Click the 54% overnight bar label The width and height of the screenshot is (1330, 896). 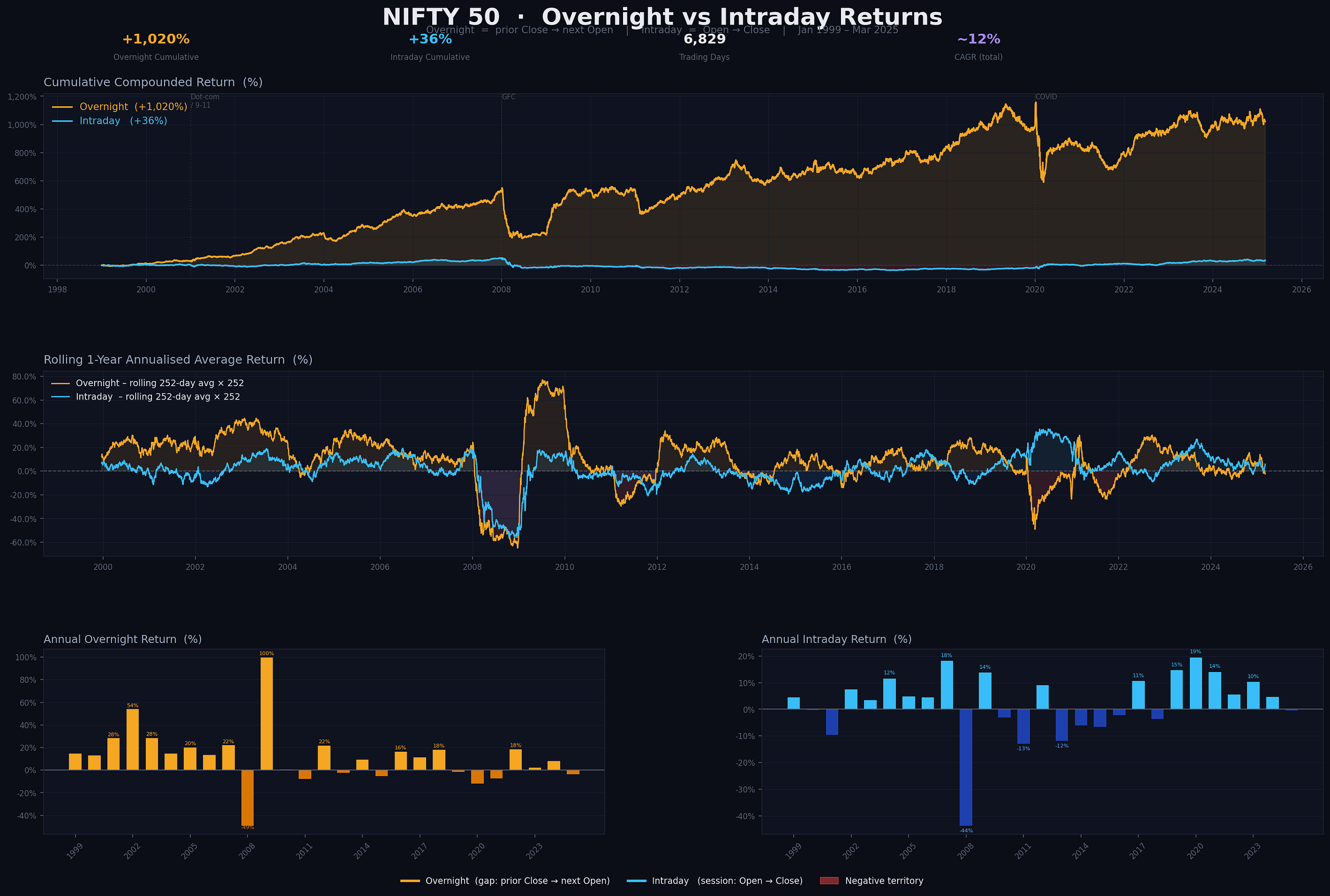tap(132, 706)
